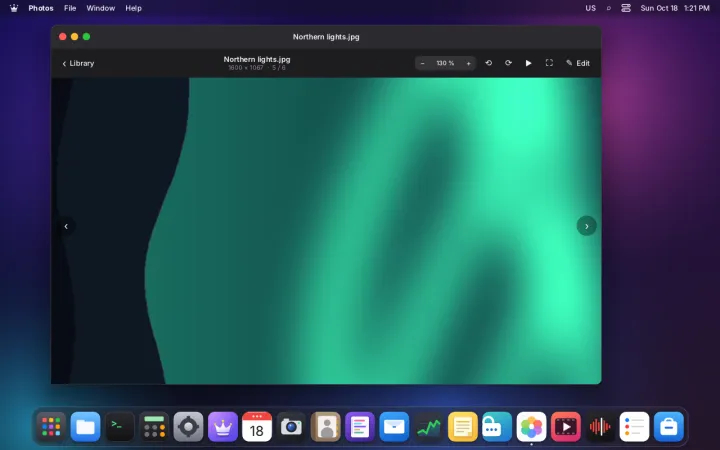Image resolution: width=720 pixels, height=450 pixels.
Task: Enter fullscreen view
Action: coord(549,63)
